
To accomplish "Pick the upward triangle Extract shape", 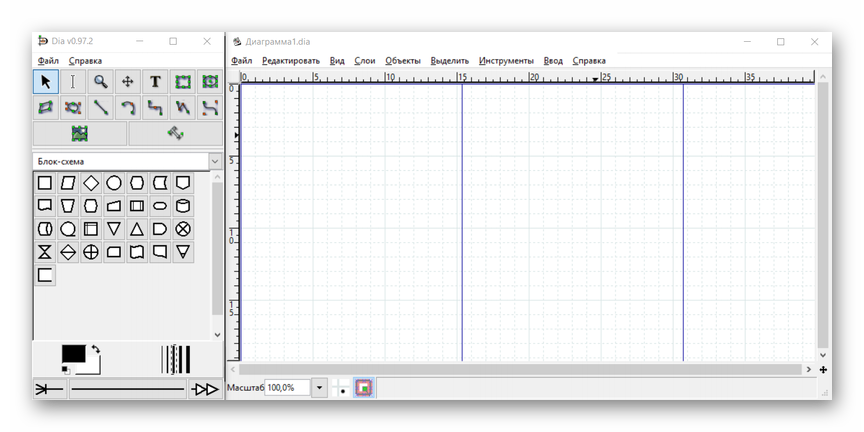I will (x=137, y=229).
